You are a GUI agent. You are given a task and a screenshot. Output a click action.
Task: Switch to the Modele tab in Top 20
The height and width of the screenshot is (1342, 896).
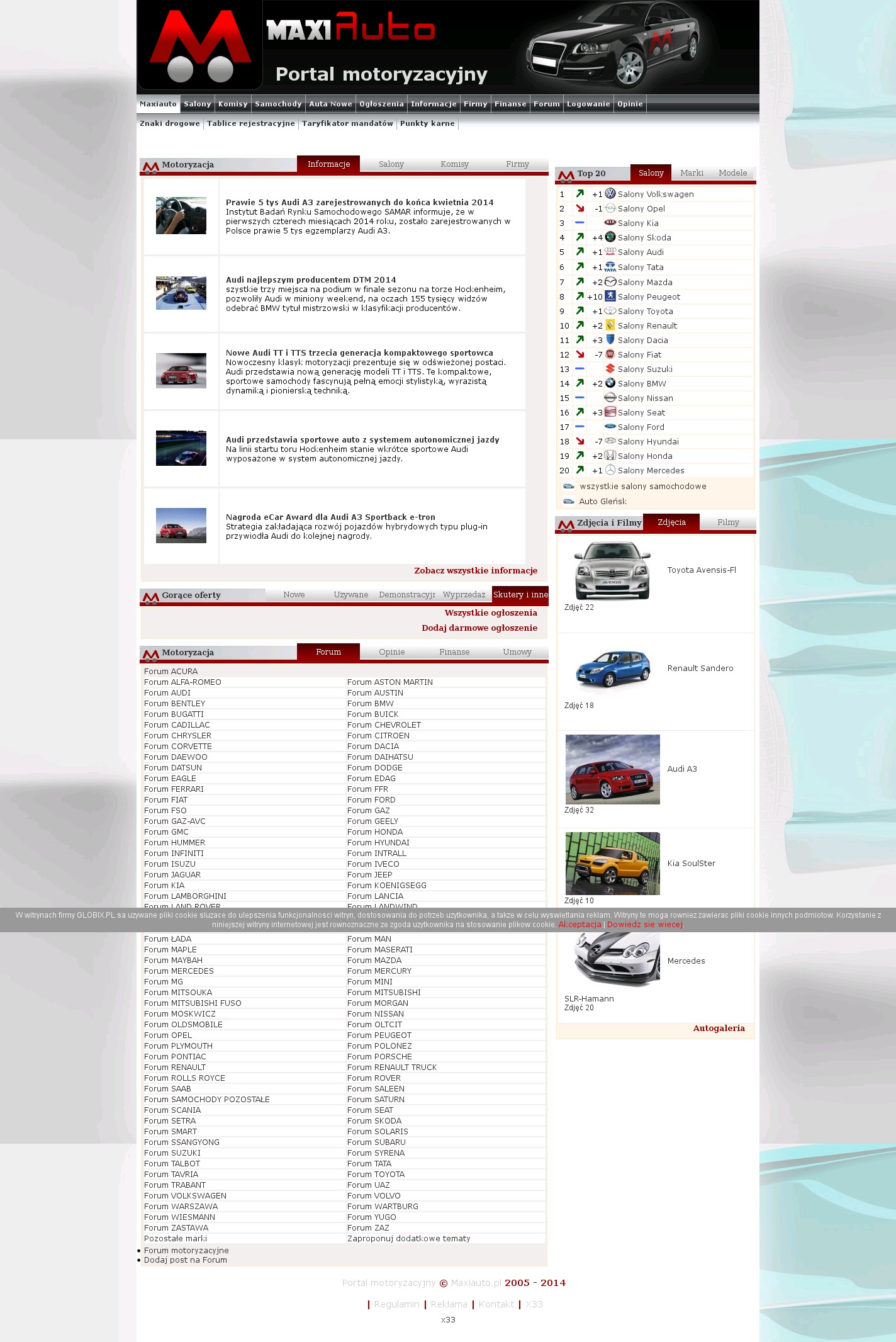[x=733, y=173]
